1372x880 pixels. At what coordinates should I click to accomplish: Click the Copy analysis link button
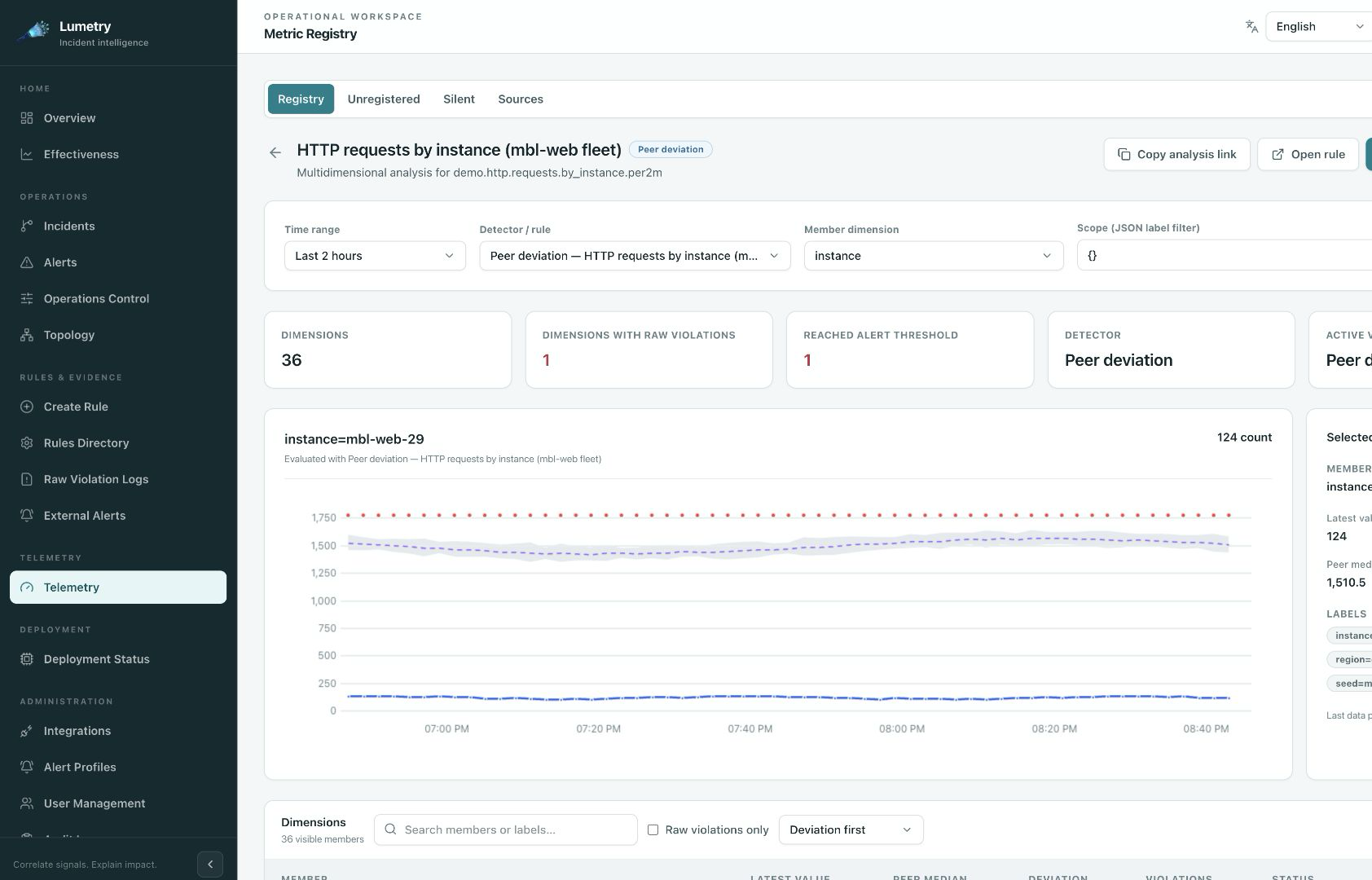pos(1176,154)
